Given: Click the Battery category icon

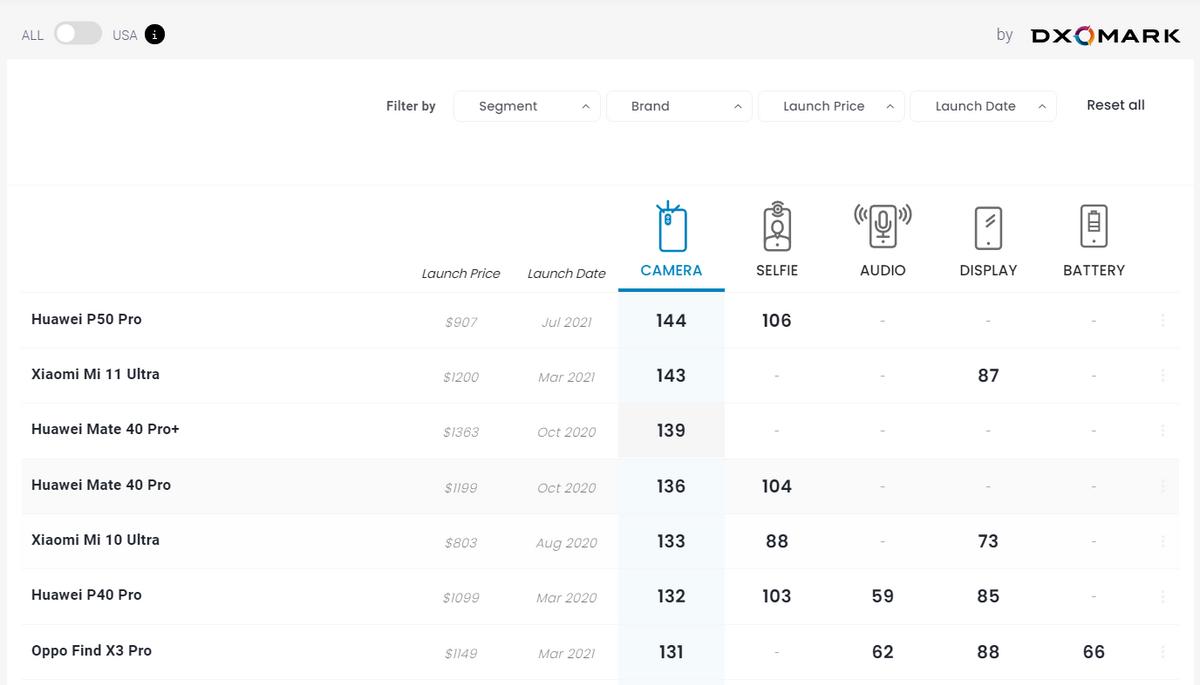Looking at the screenshot, I should pyautogui.click(x=1093, y=227).
